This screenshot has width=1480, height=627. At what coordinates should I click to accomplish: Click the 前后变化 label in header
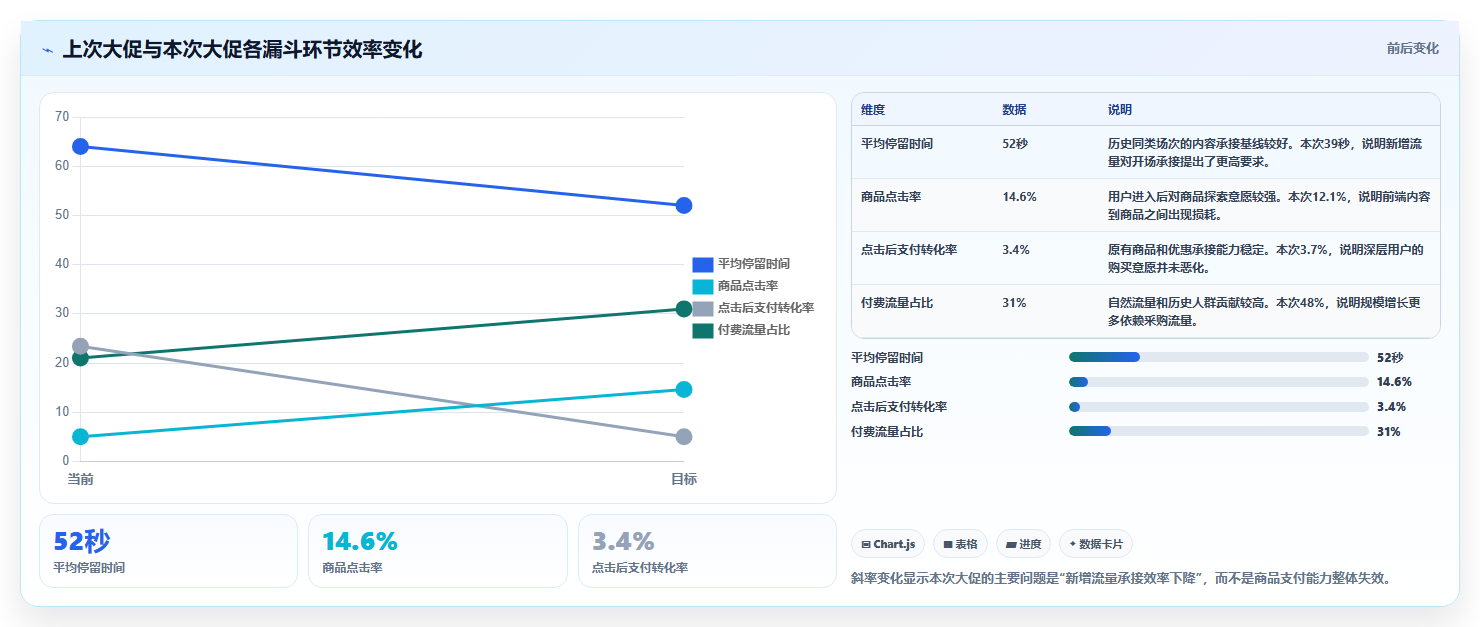[x=1412, y=48]
